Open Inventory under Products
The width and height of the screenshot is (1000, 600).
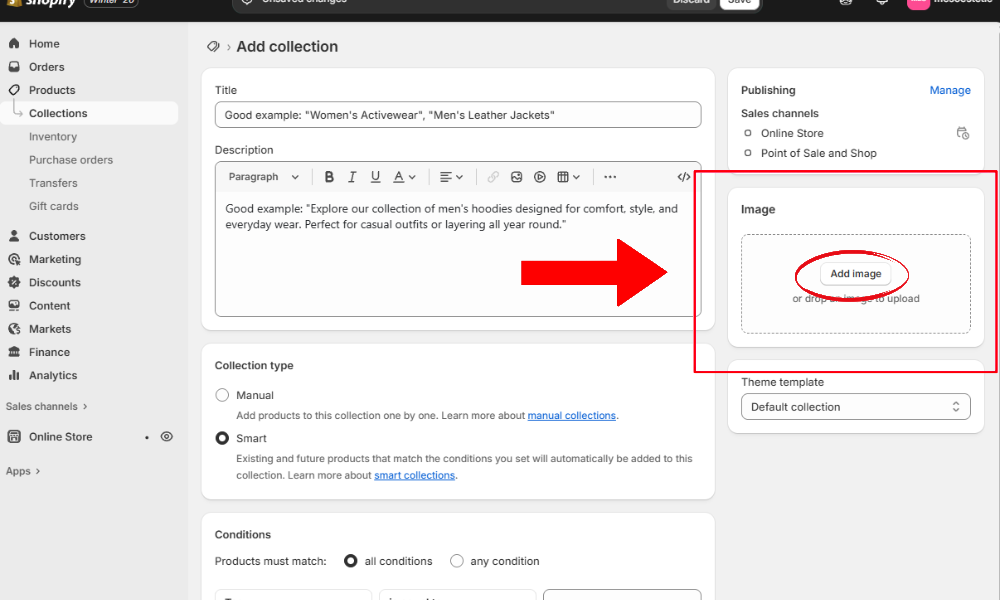[53, 137]
